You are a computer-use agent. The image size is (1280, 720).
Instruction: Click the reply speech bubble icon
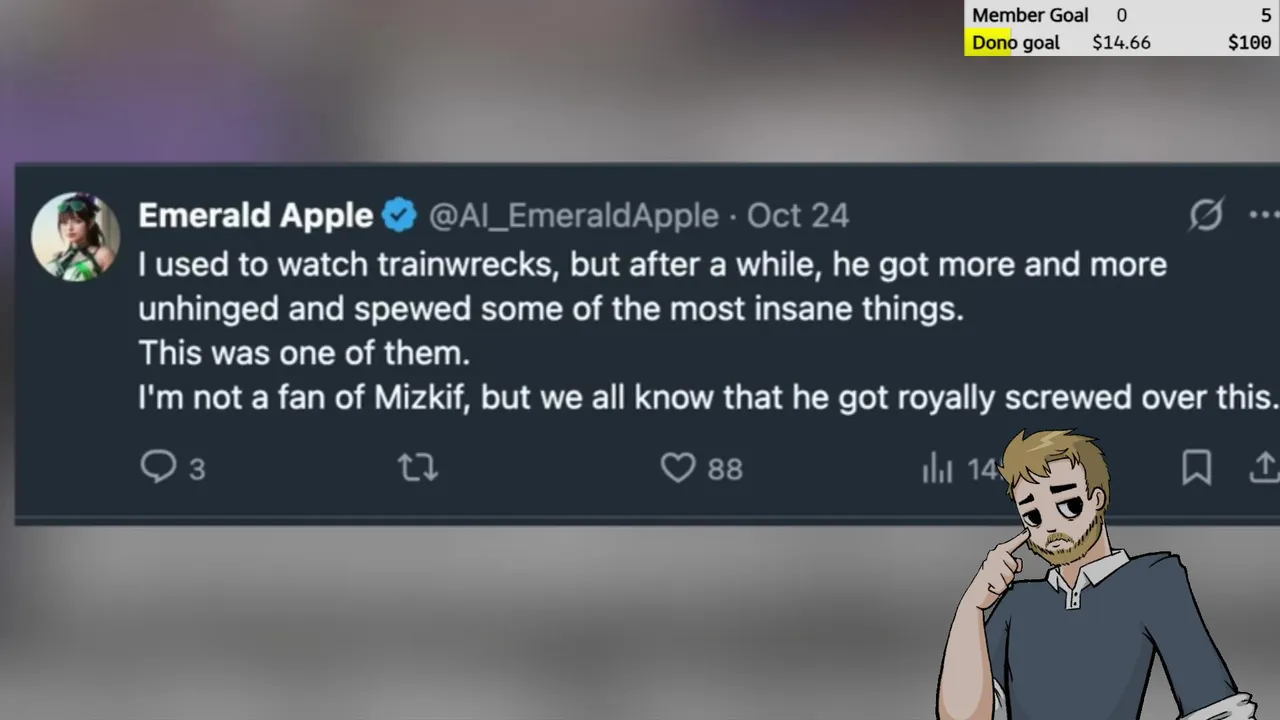158,467
